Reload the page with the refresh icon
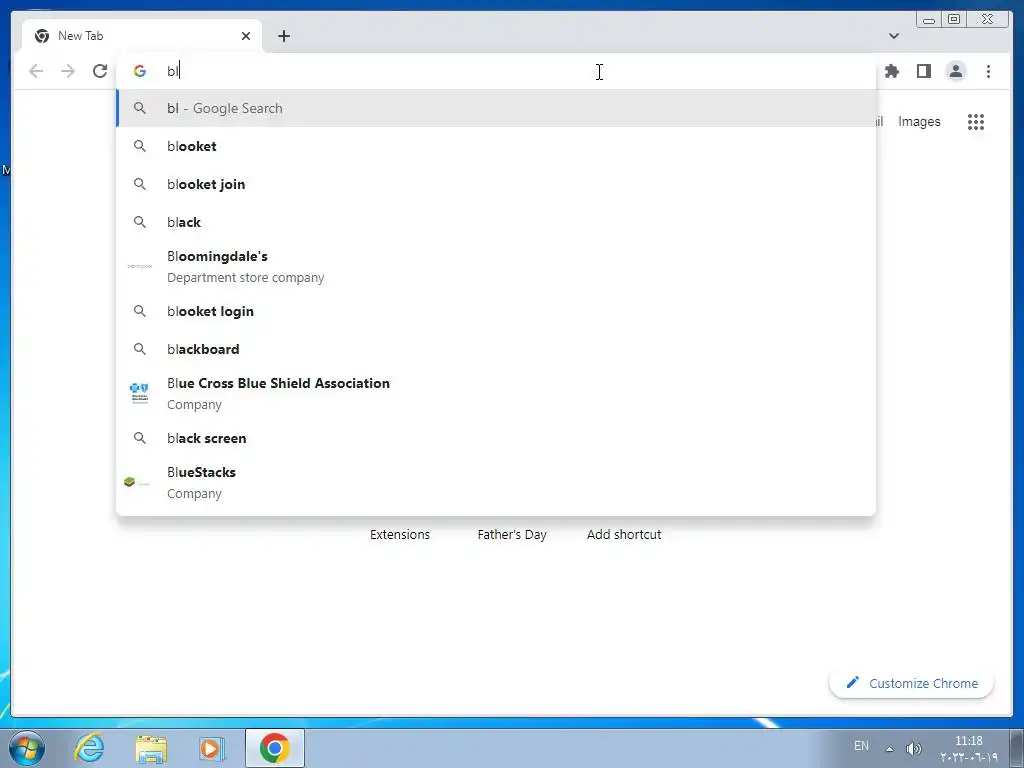This screenshot has width=1024, height=768. (100, 71)
